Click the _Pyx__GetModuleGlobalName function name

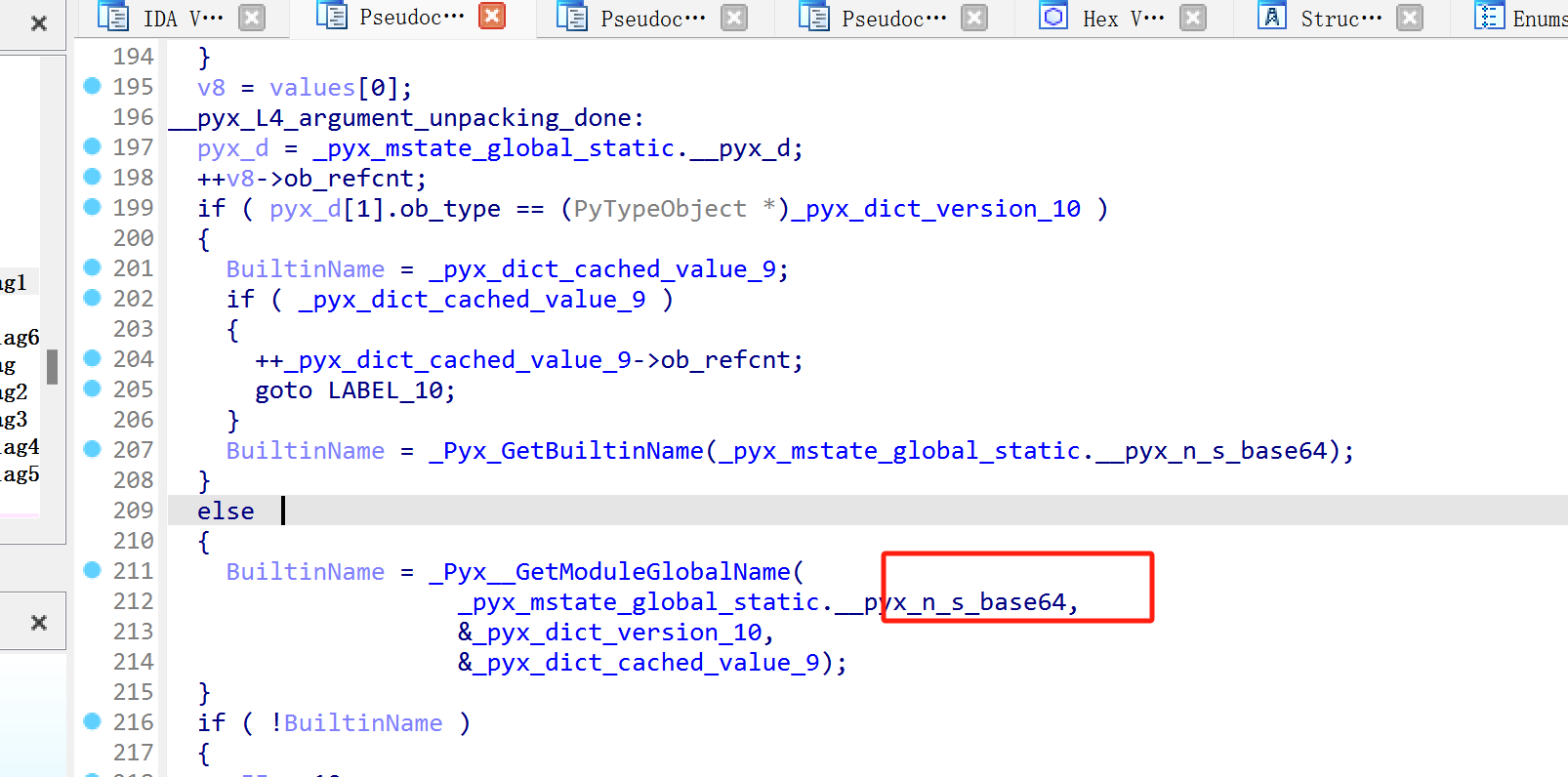click(x=615, y=572)
